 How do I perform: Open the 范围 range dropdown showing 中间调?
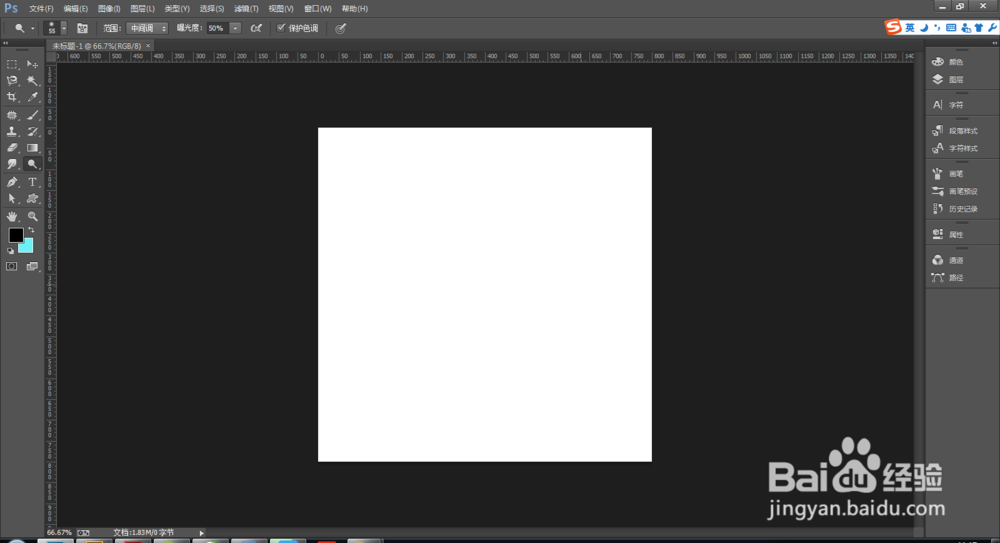pos(147,28)
